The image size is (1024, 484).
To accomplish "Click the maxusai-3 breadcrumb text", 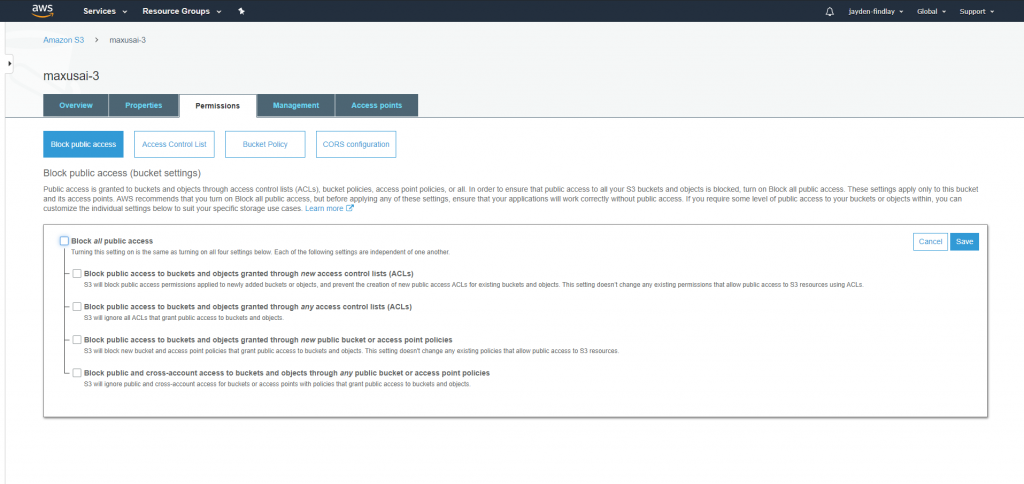I will [127, 40].
